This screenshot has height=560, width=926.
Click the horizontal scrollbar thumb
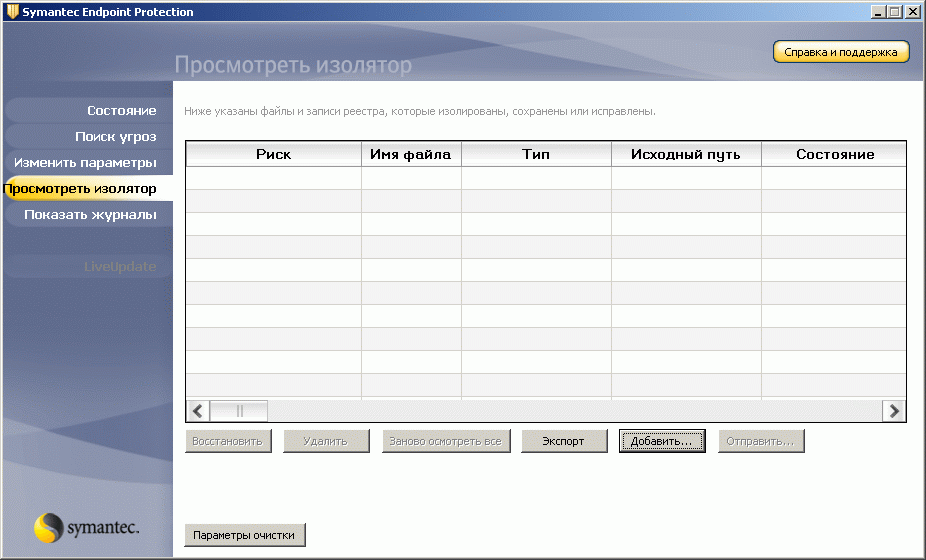239,411
